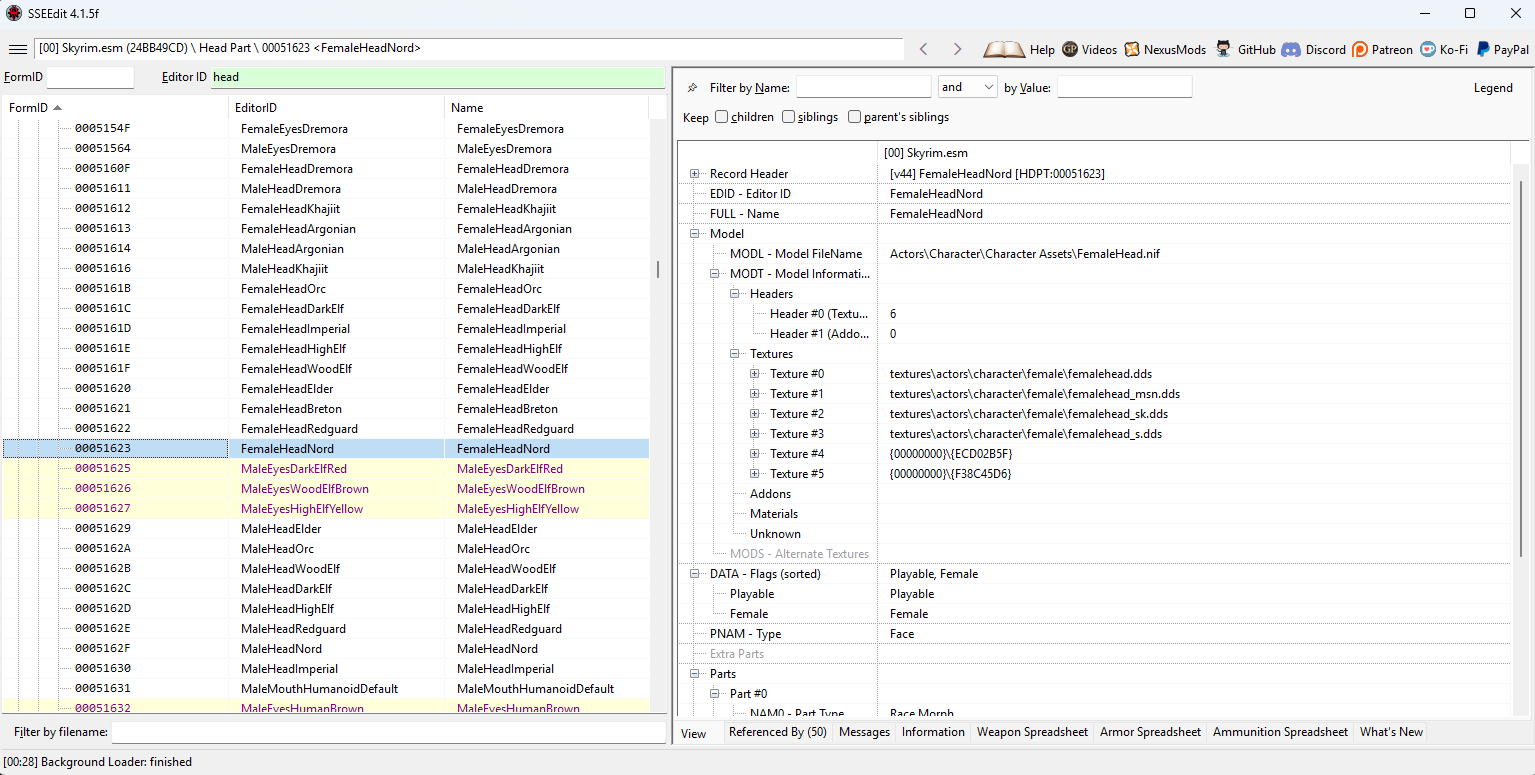The height and width of the screenshot is (775, 1535).
Task: Collapse the Headers node
Action: (735, 294)
